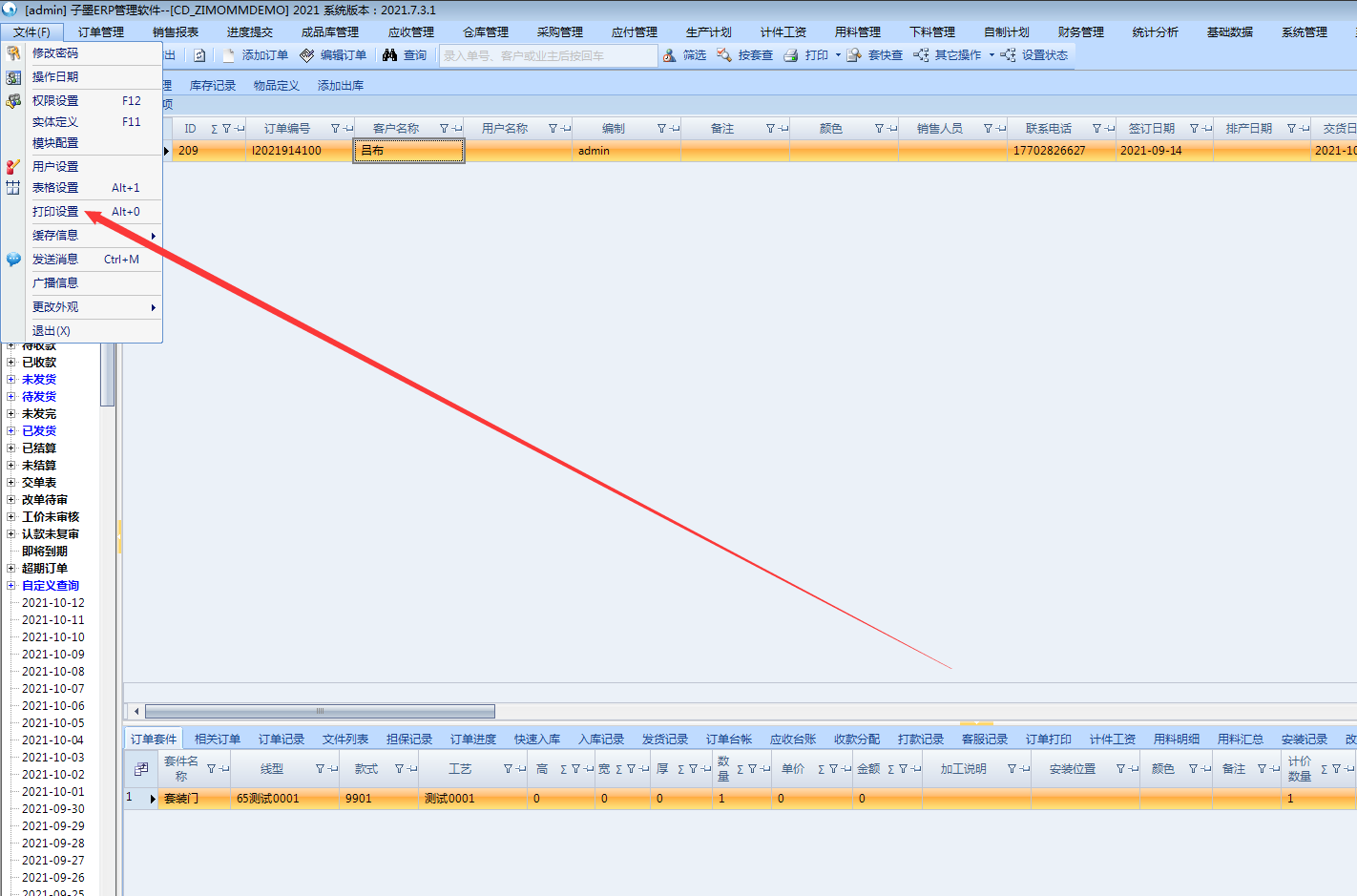Select 打印设置 in the File menu
Image resolution: width=1357 pixels, height=896 pixels.
[55, 212]
